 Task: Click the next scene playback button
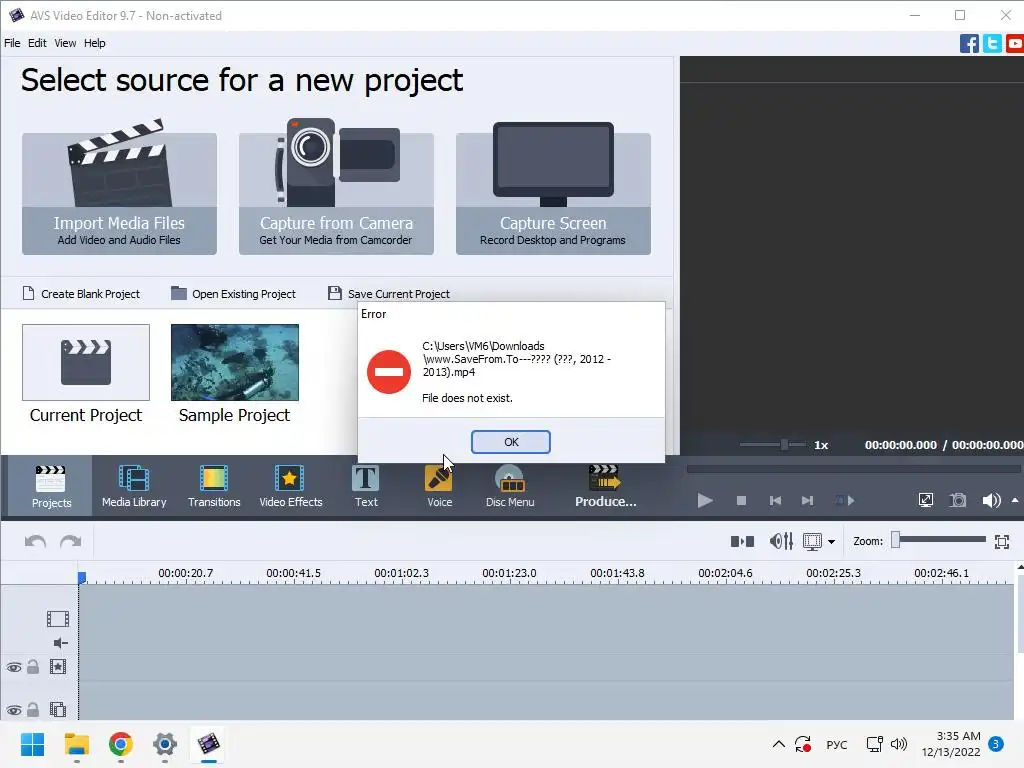tap(844, 501)
